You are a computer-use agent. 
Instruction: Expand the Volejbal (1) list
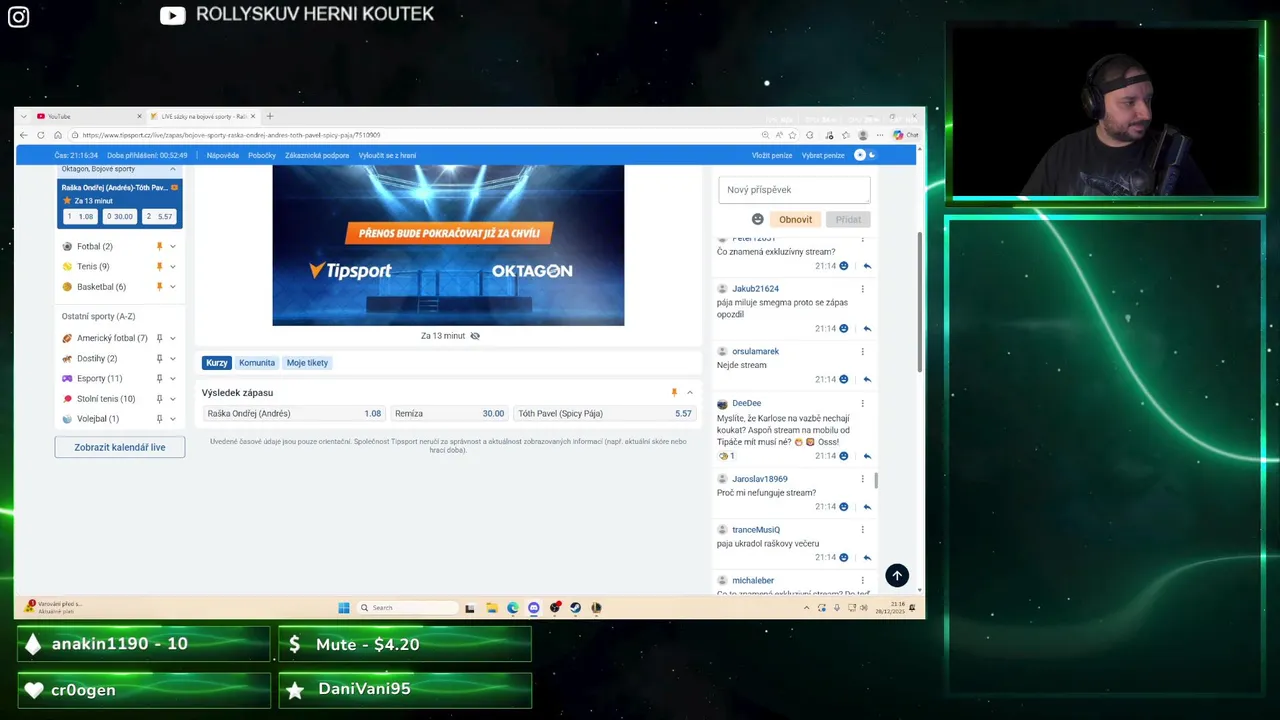(x=173, y=419)
